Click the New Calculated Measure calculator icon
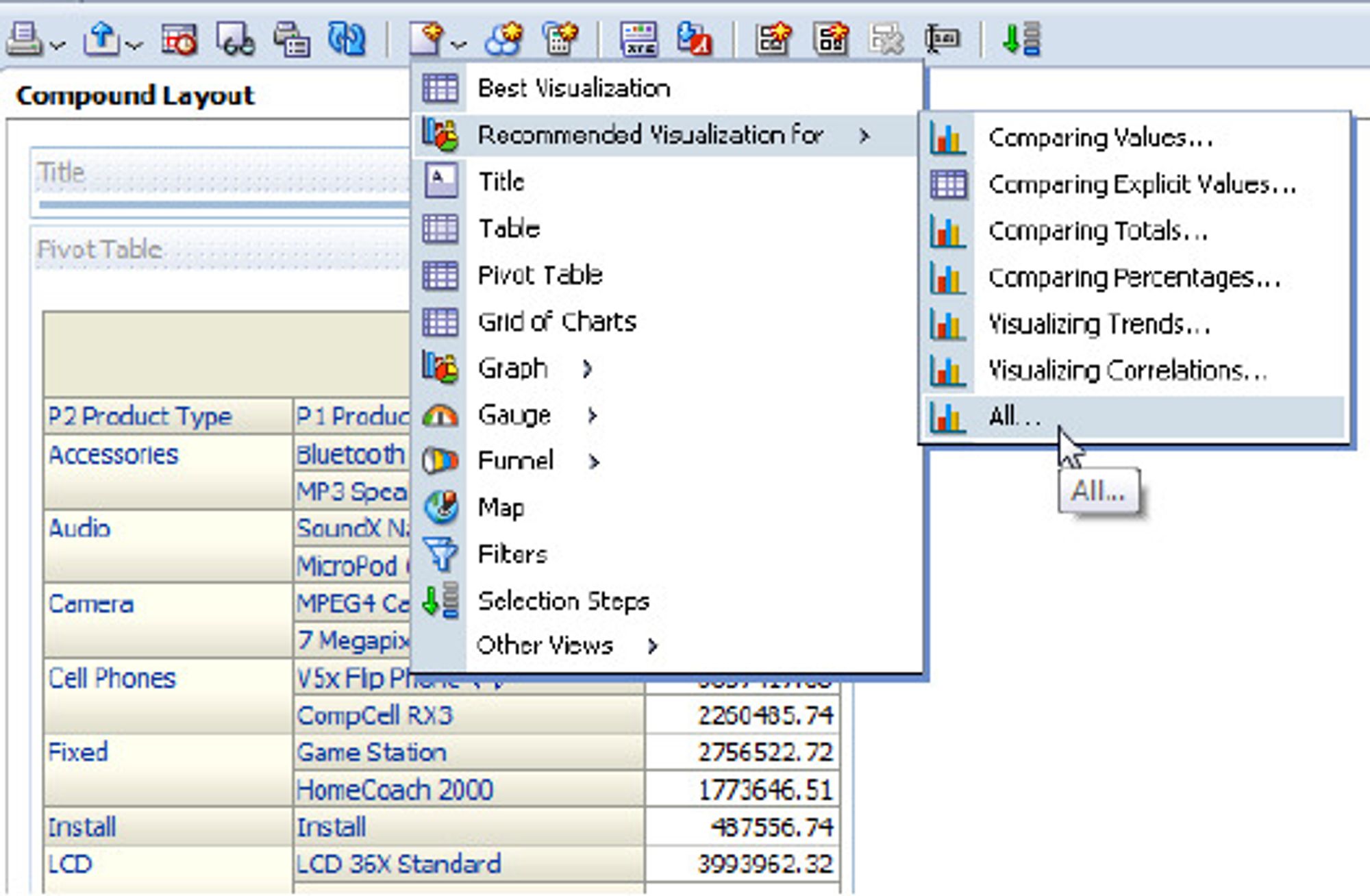Image resolution: width=1370 pixels, height=896 pixels. (560, 38)
